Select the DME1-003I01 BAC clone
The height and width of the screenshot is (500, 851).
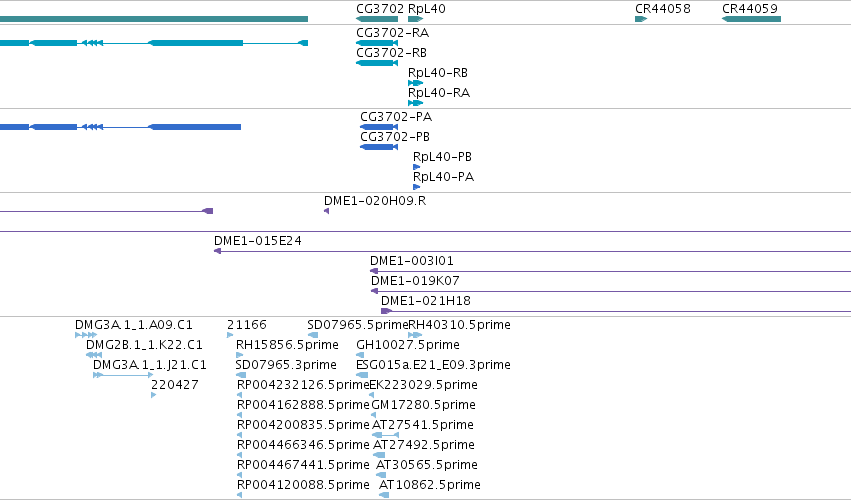point(611,271)
